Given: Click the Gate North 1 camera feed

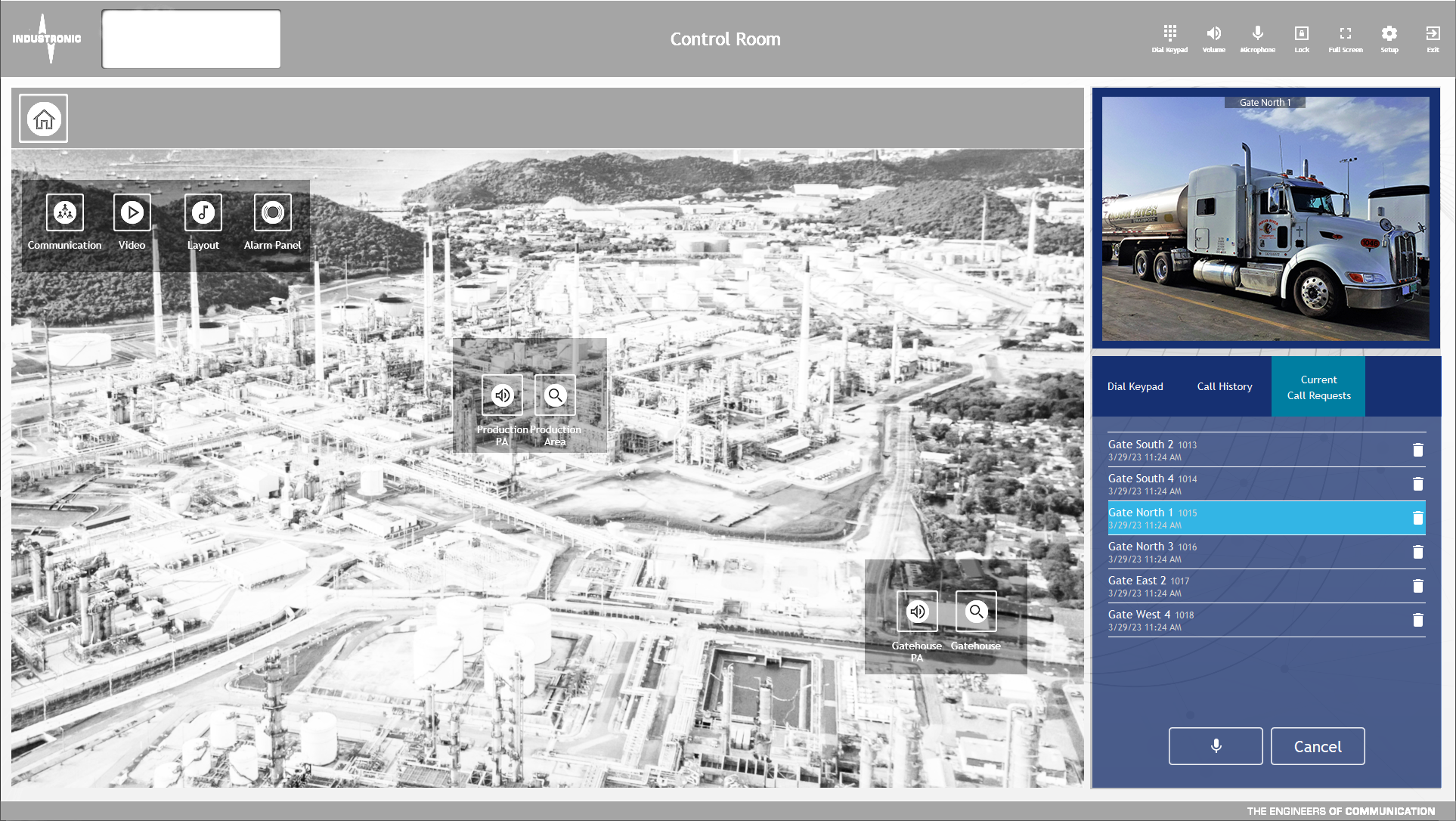Looking at the screenshot, I should click(1265, 218).
